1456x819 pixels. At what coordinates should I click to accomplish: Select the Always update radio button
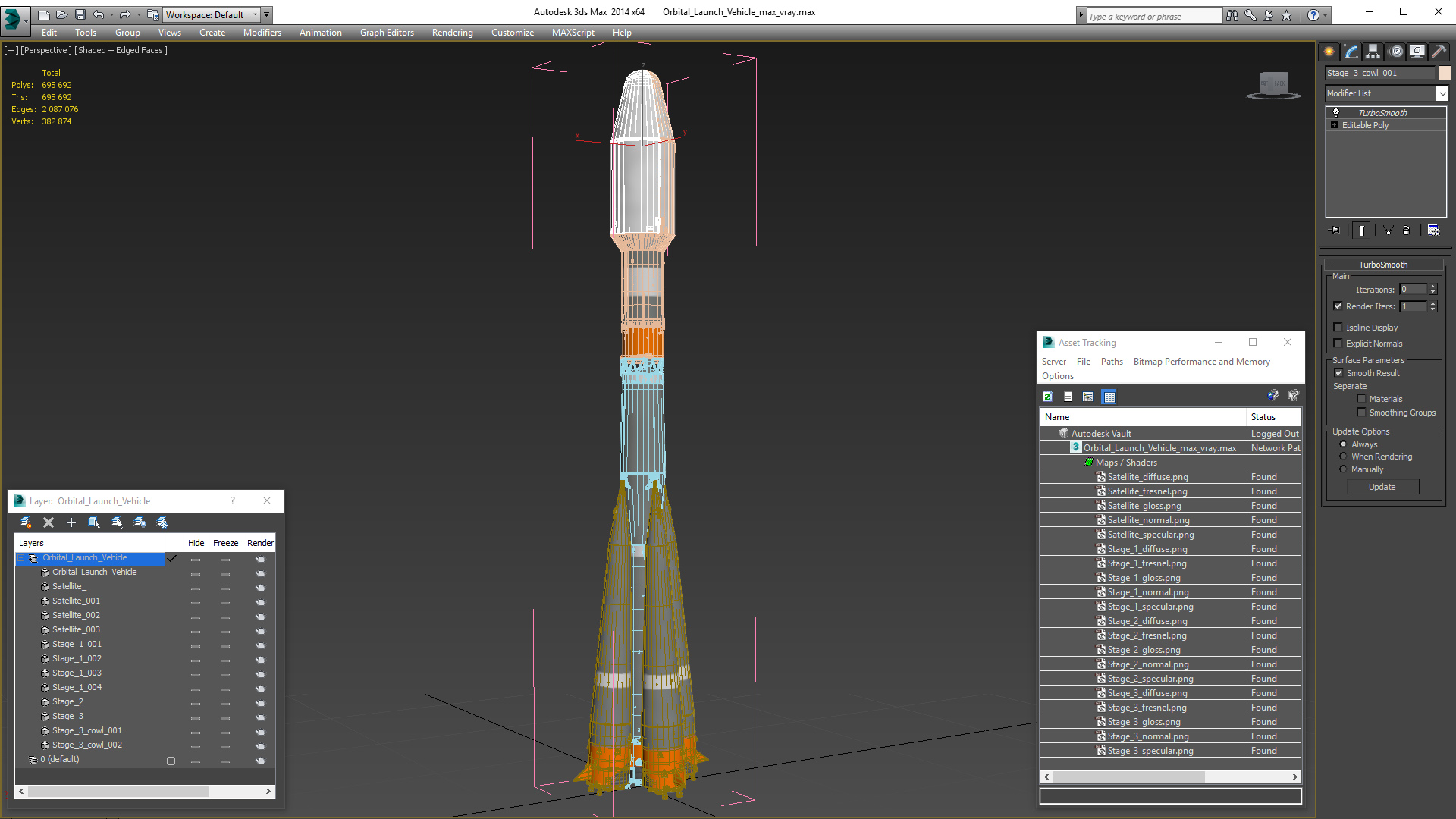[1343, 444]
